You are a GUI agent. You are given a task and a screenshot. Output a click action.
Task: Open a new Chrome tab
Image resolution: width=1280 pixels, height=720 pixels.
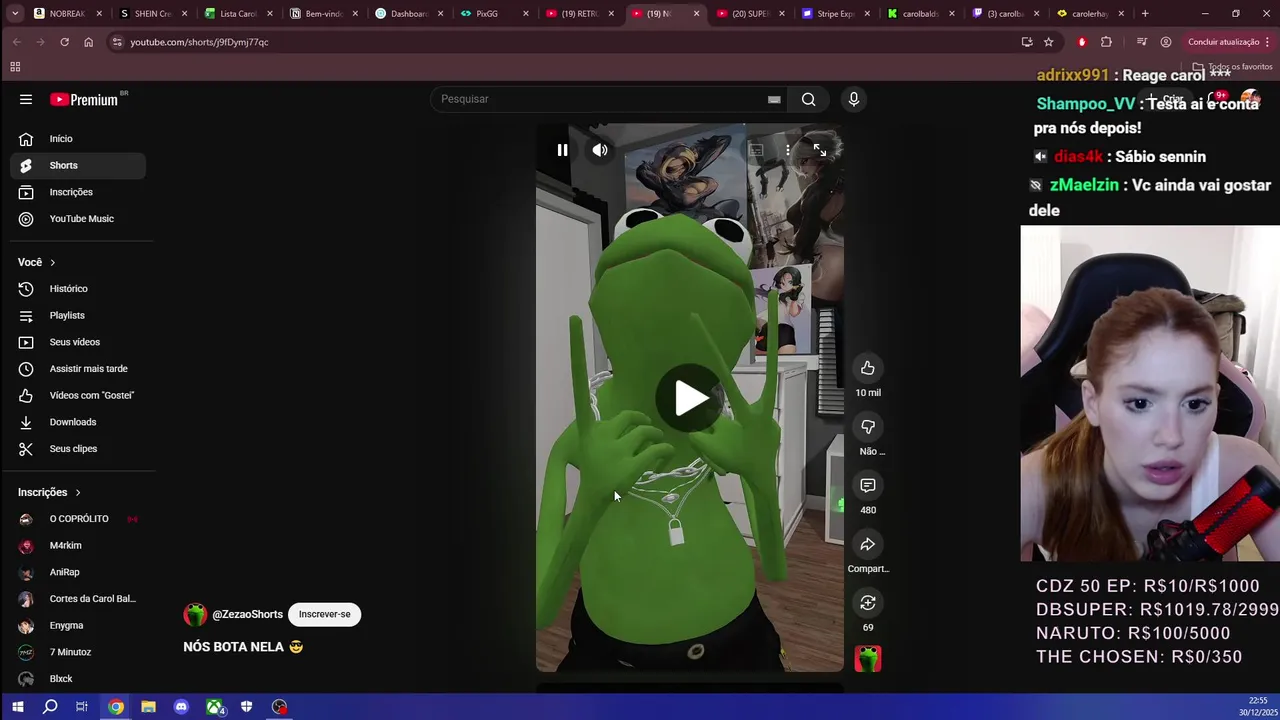[1144, 14]
